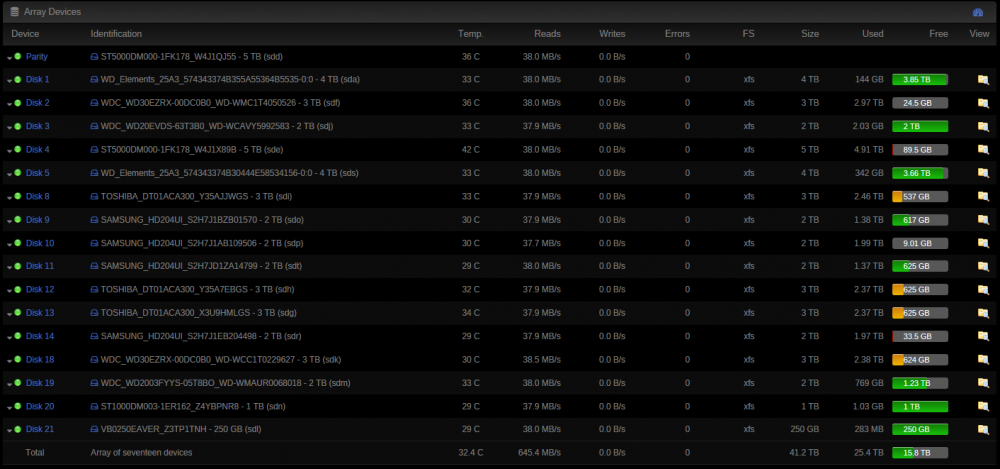1000x469 pixels.
Task: Click the orange 537 GB free bar for Disk 8
Action: pos(920,197)
